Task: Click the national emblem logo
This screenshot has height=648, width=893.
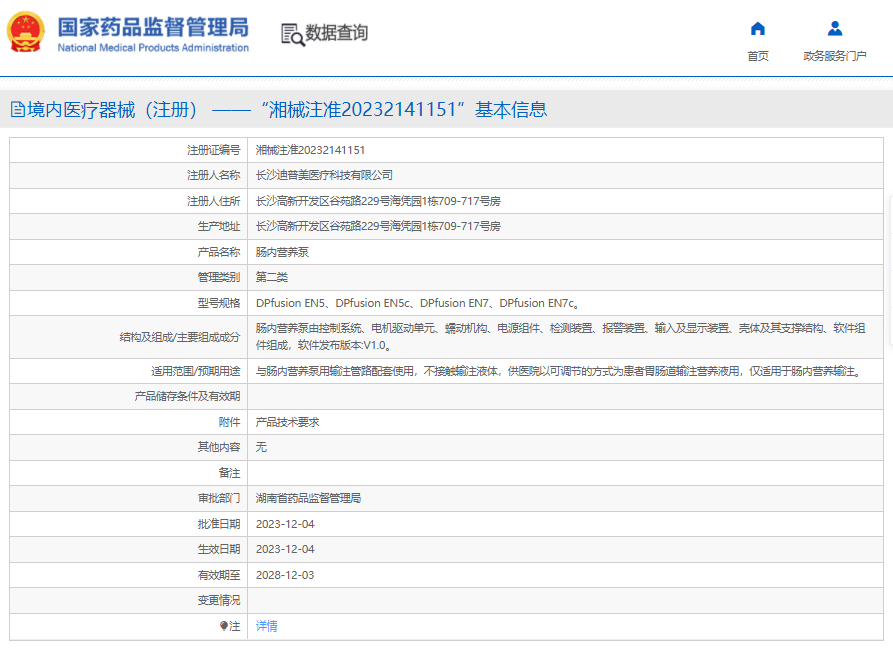Action: (x=26, y=33)
